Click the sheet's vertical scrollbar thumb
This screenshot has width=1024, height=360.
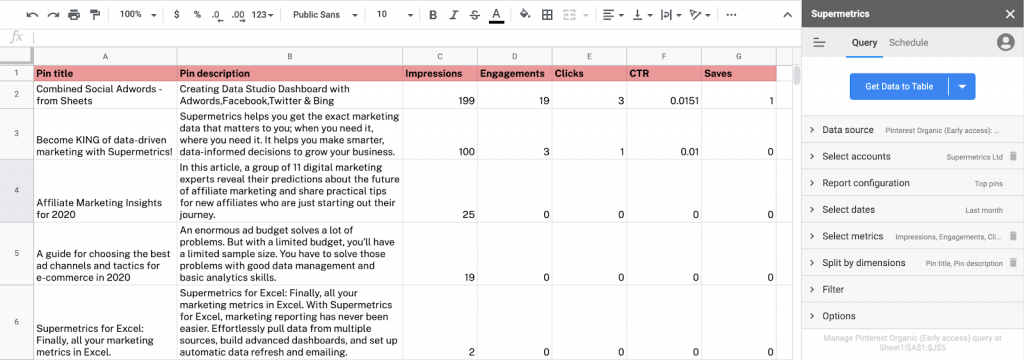coord(797,76)
